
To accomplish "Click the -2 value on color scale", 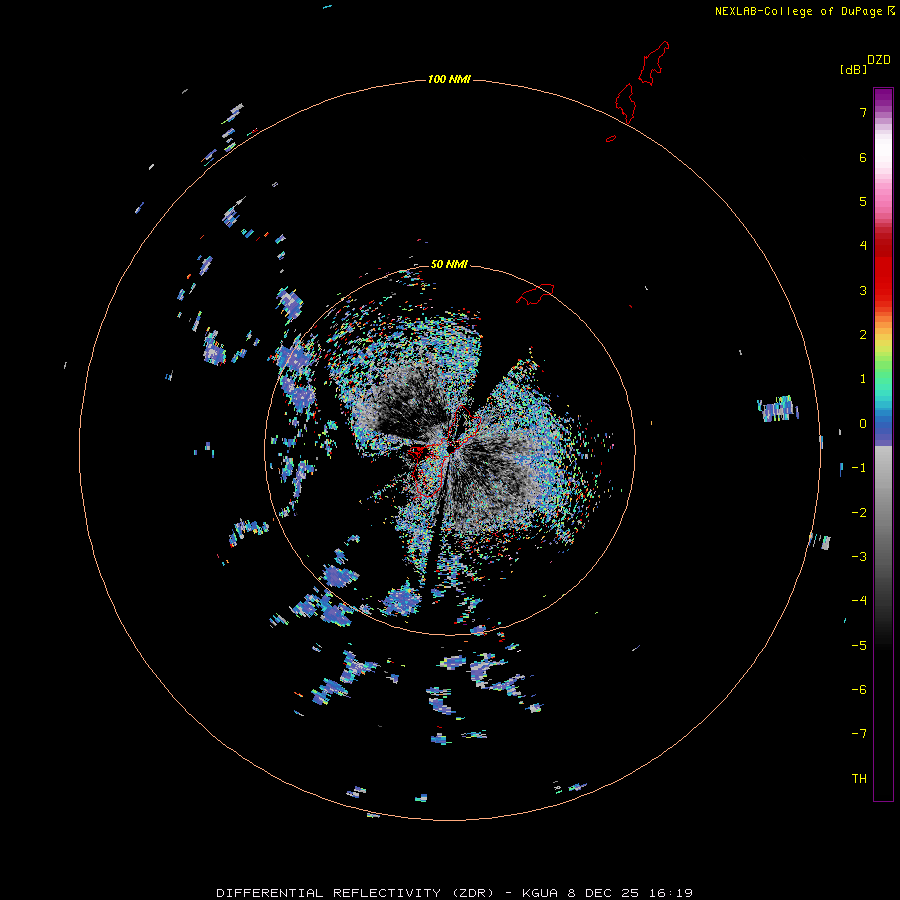I will [859, 513].
